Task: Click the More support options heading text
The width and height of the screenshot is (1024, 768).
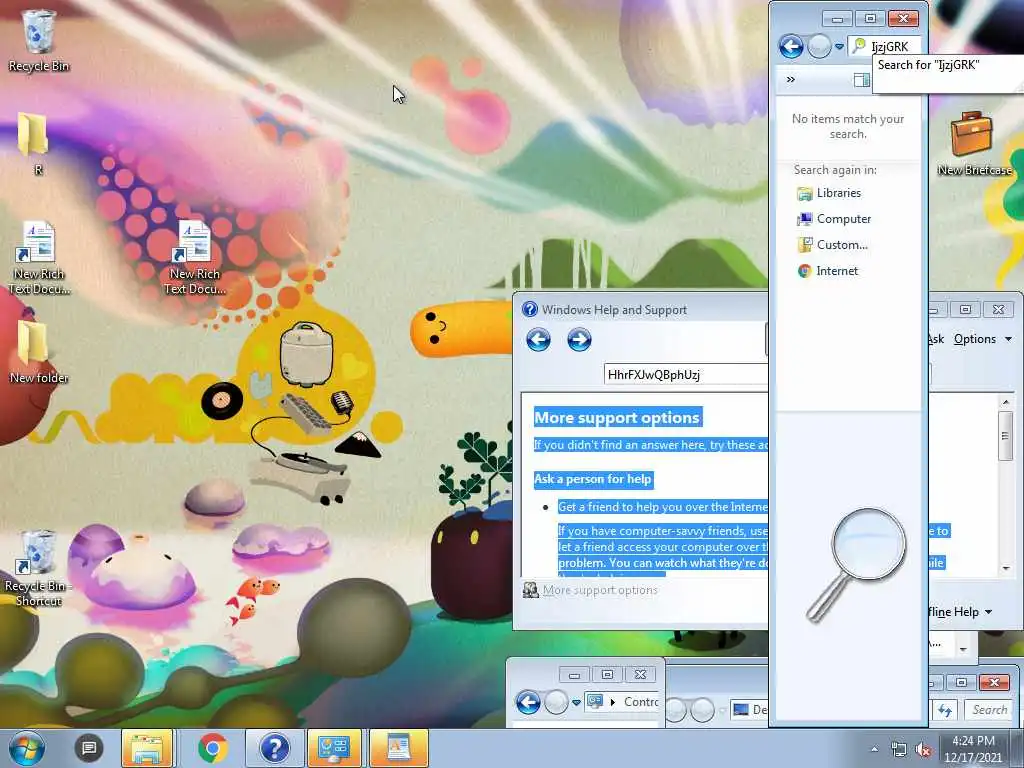Action: tap(617, 418)
